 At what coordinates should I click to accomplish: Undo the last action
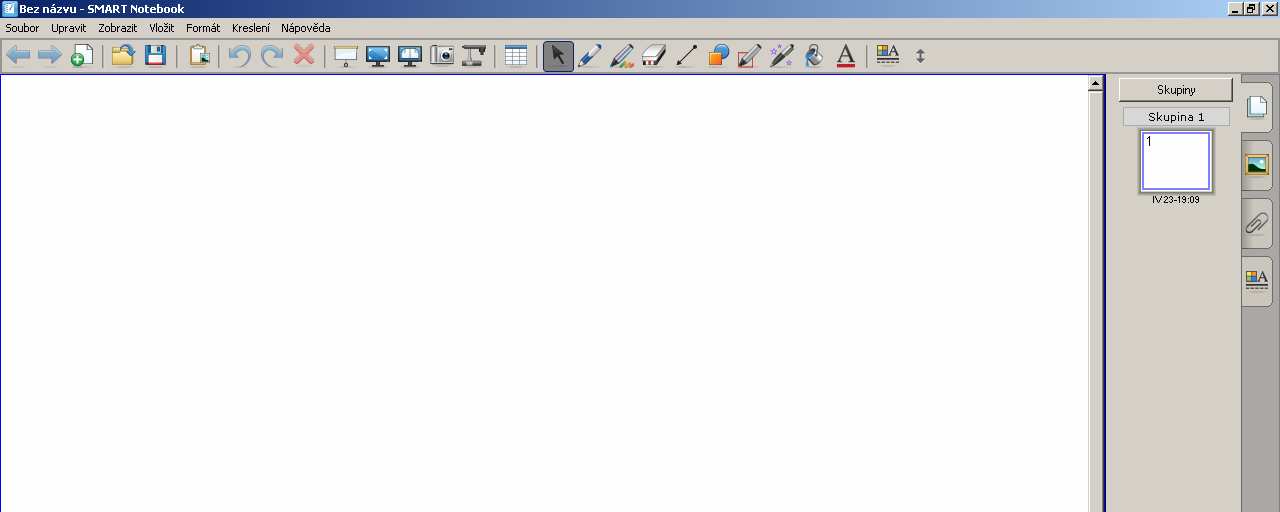click(x=240, y=56)
